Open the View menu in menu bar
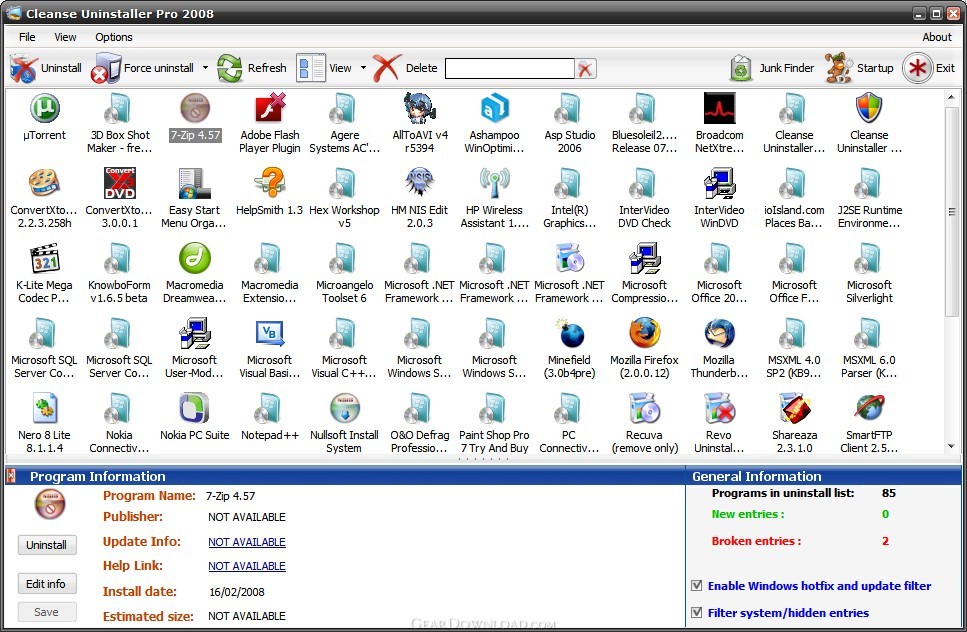Image resolution: width=967 pixels, height=632 pixels. pos(65,37)
